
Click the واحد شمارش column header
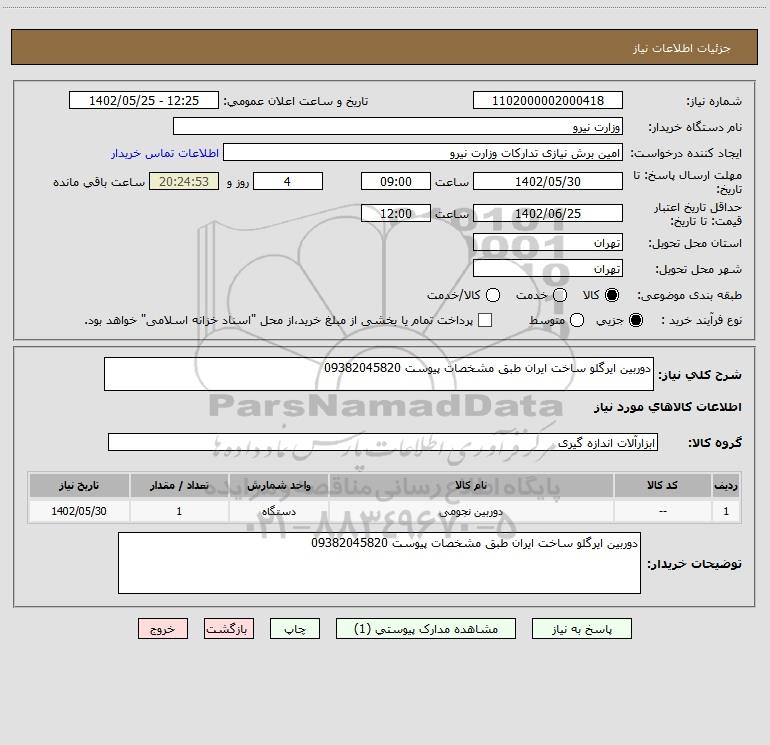[278, 485]
